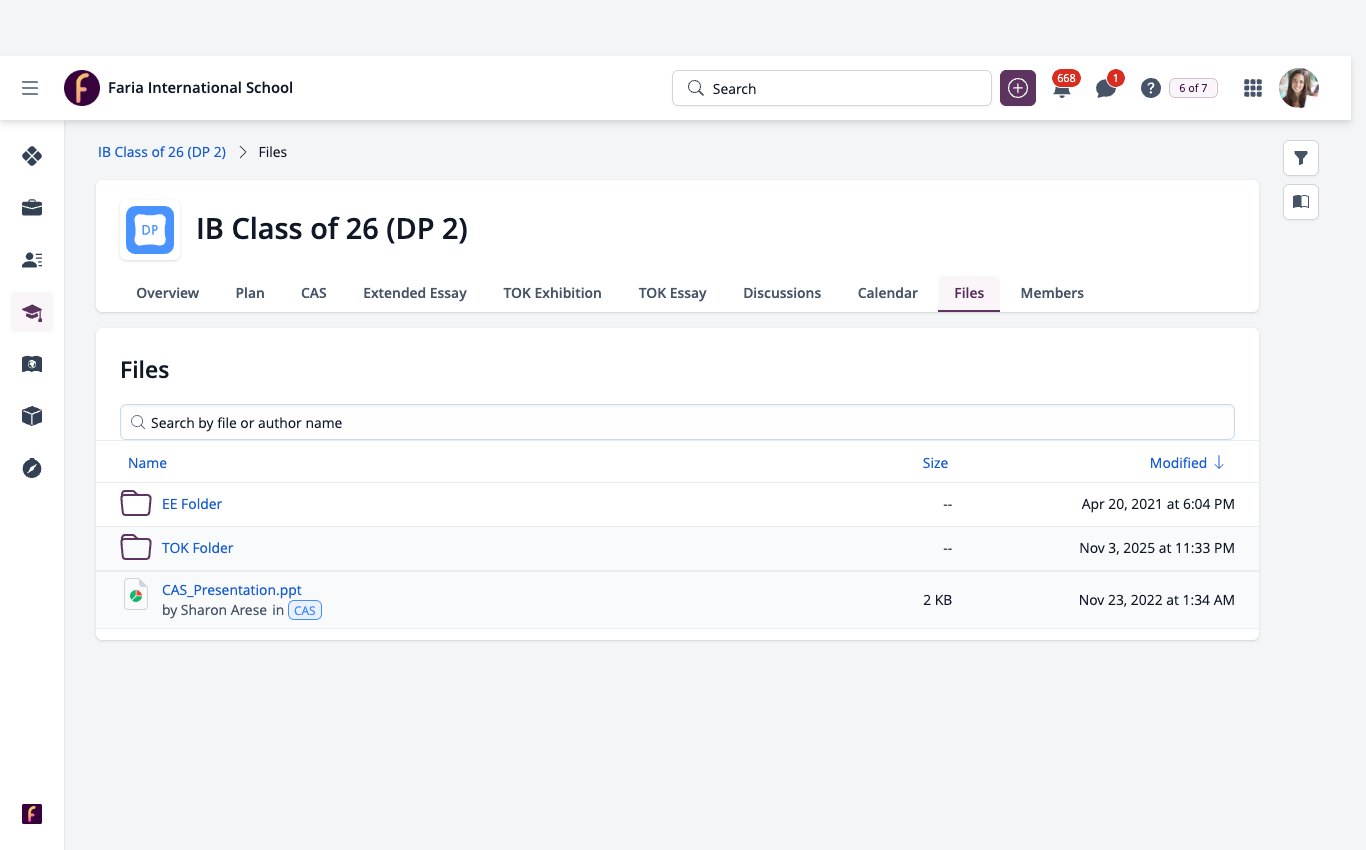Open the CAS_Presentation.ppt file link
1366x850 pixels.
232,590
